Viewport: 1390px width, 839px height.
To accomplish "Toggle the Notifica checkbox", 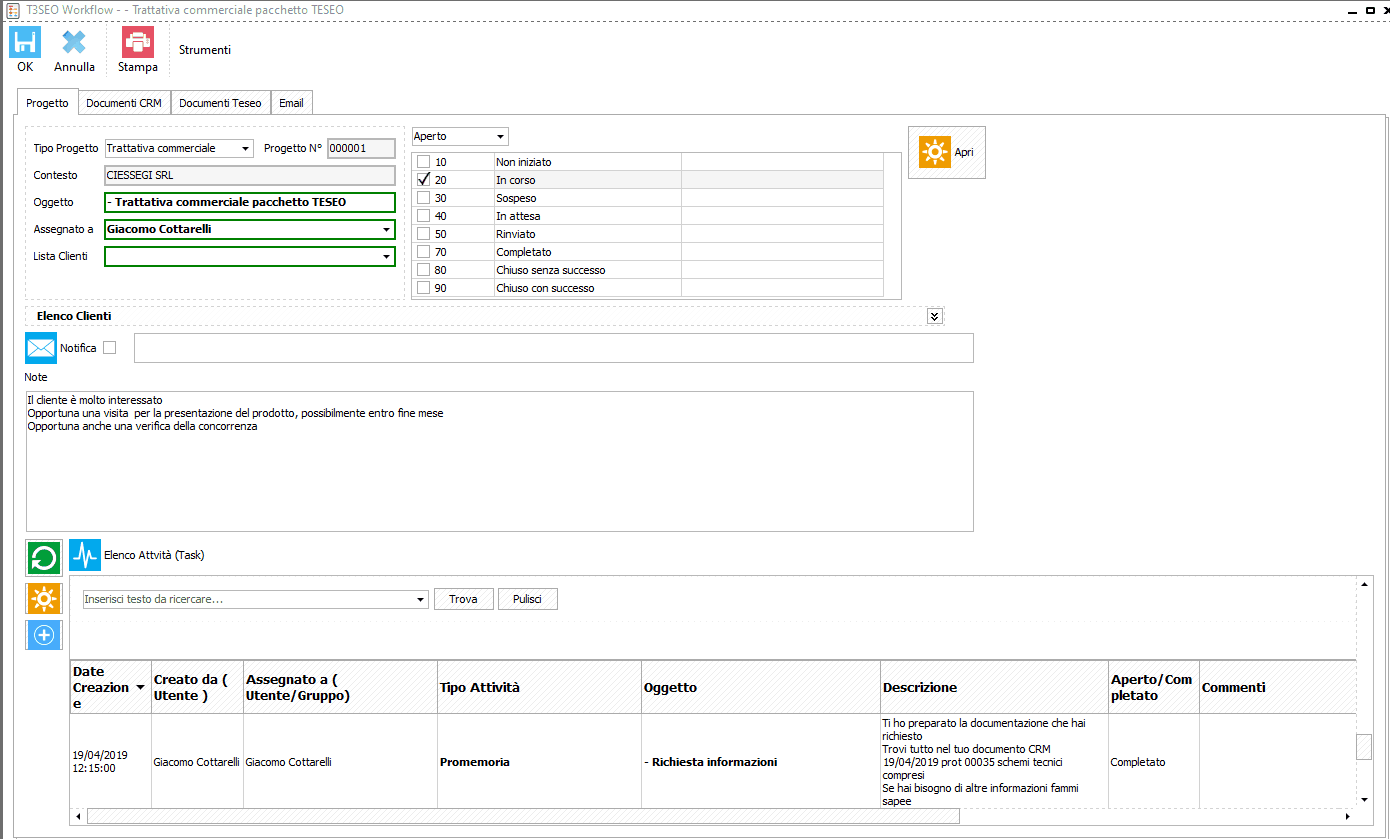I will tap(110, 348).
